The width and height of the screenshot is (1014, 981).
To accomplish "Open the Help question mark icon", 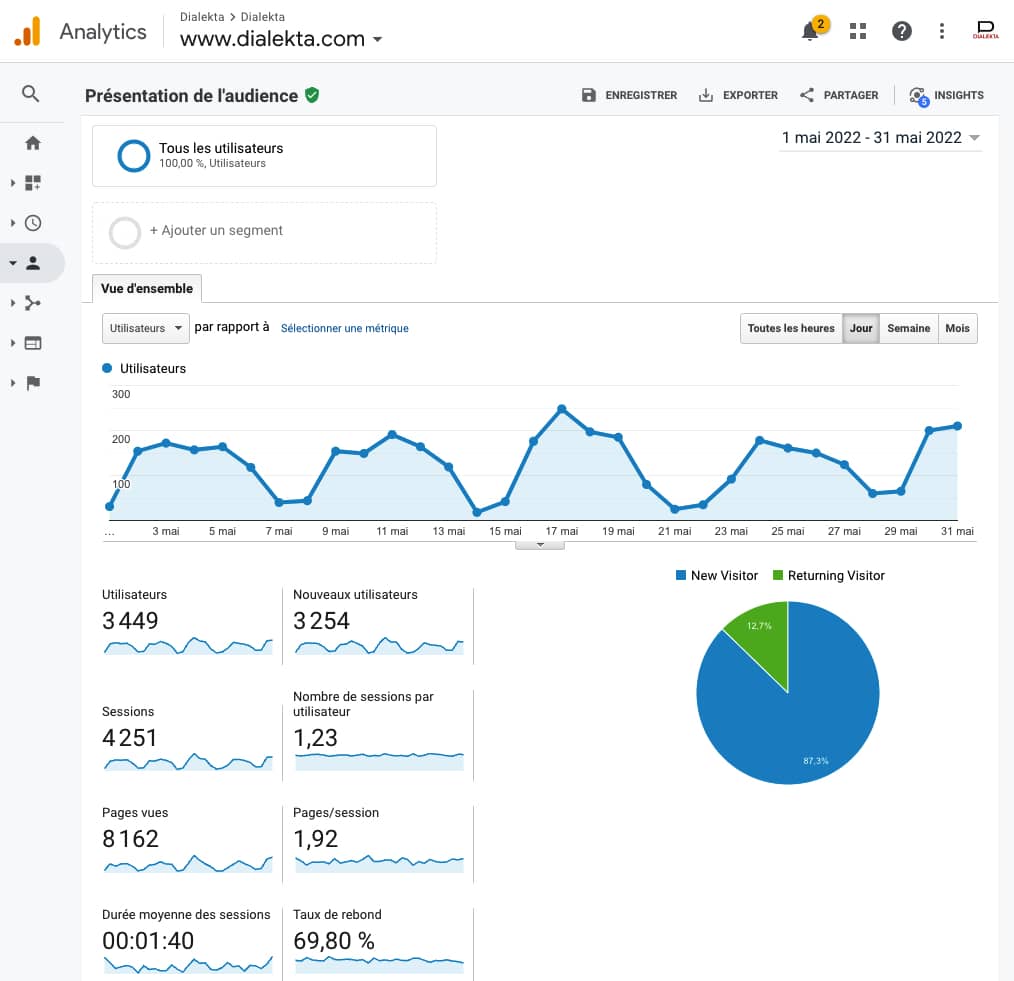I will (x=902, y=31).
